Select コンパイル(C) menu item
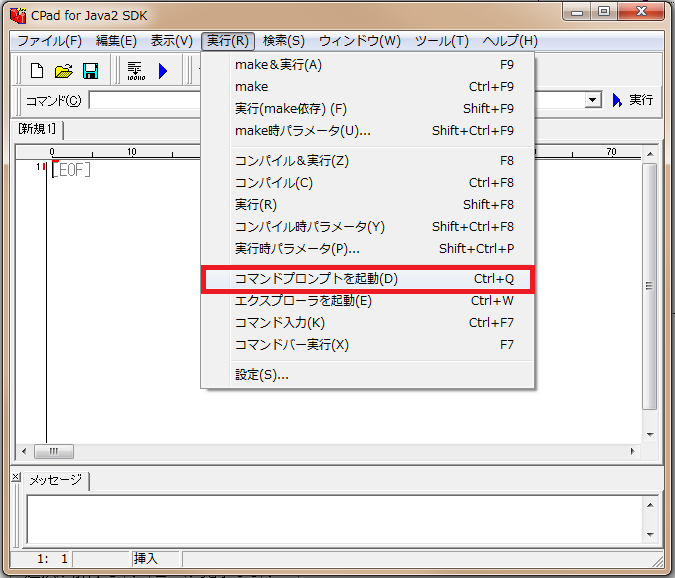This screenshot has height=578, width=675. [x=368, y=183]
